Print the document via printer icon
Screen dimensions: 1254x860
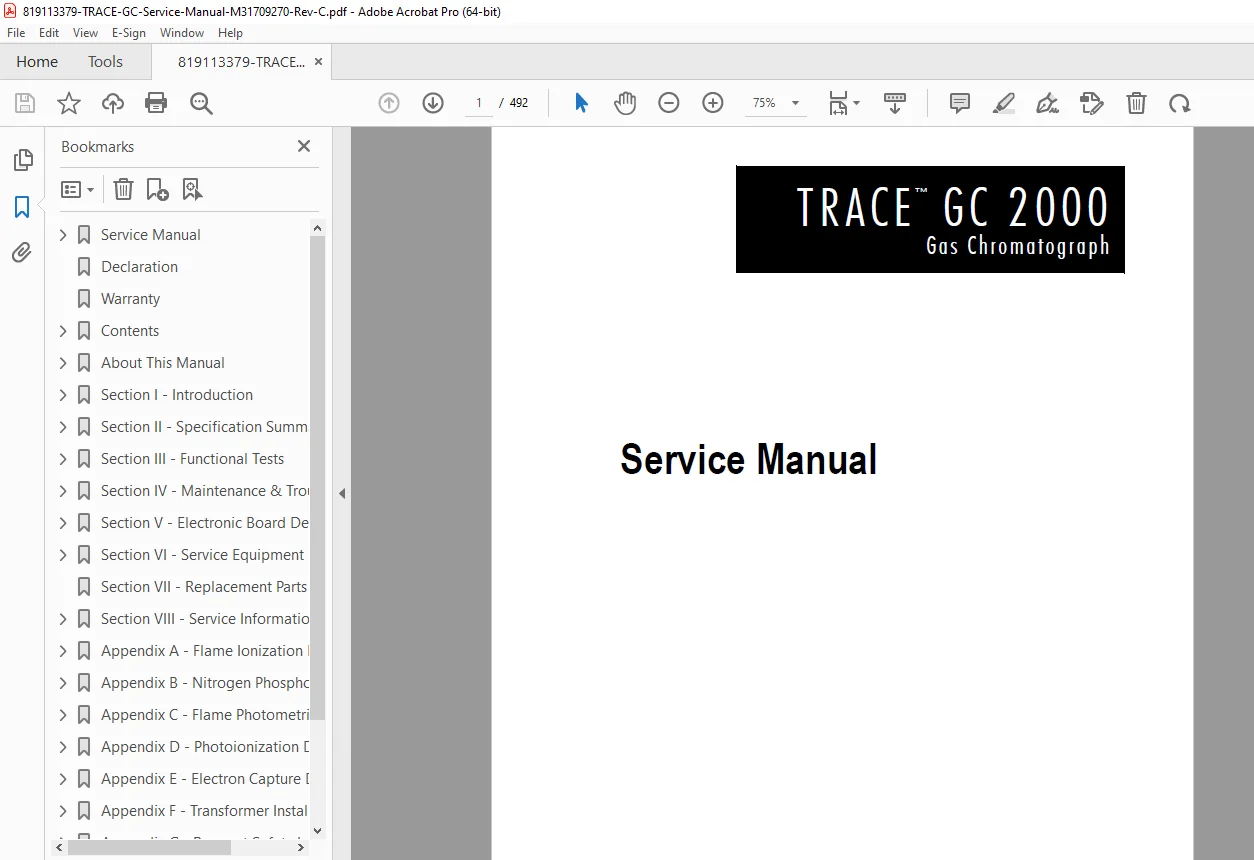[156, 103]
